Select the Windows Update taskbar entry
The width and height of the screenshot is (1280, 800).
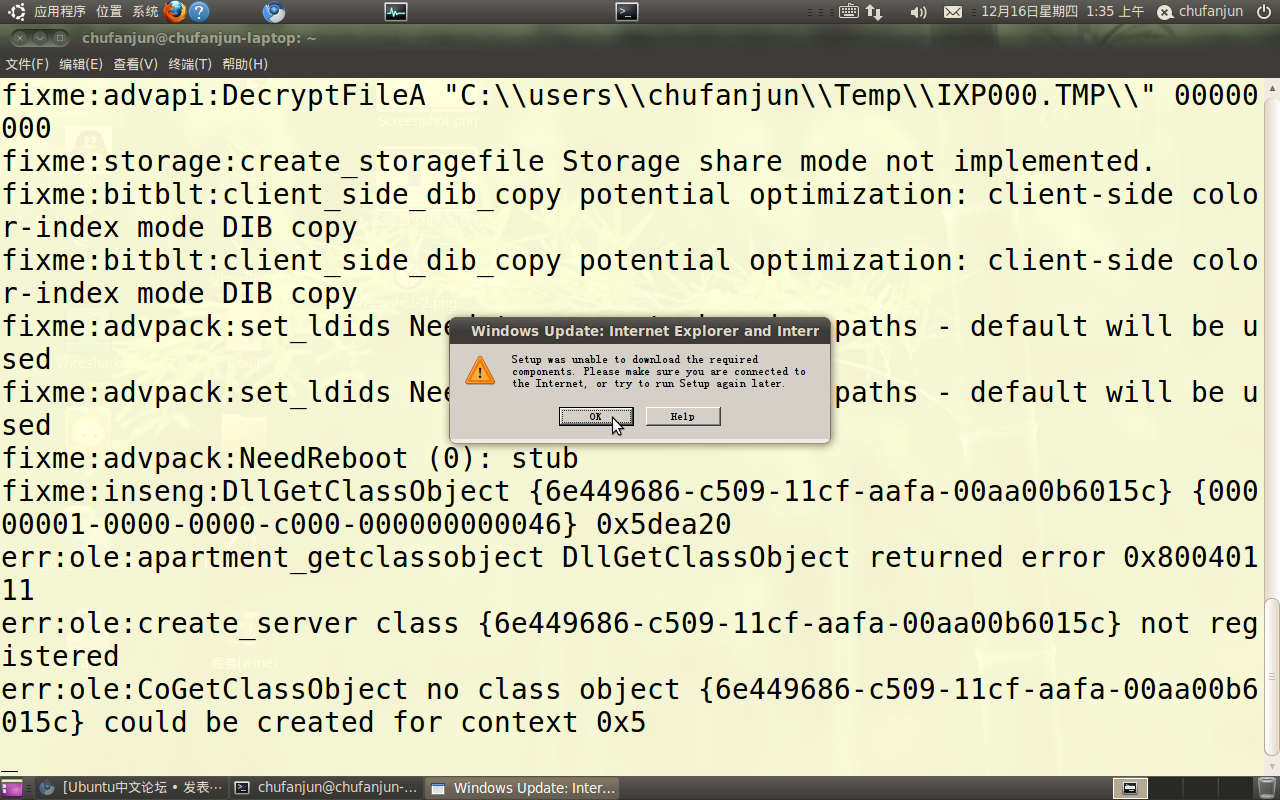(x=522, y=788)
